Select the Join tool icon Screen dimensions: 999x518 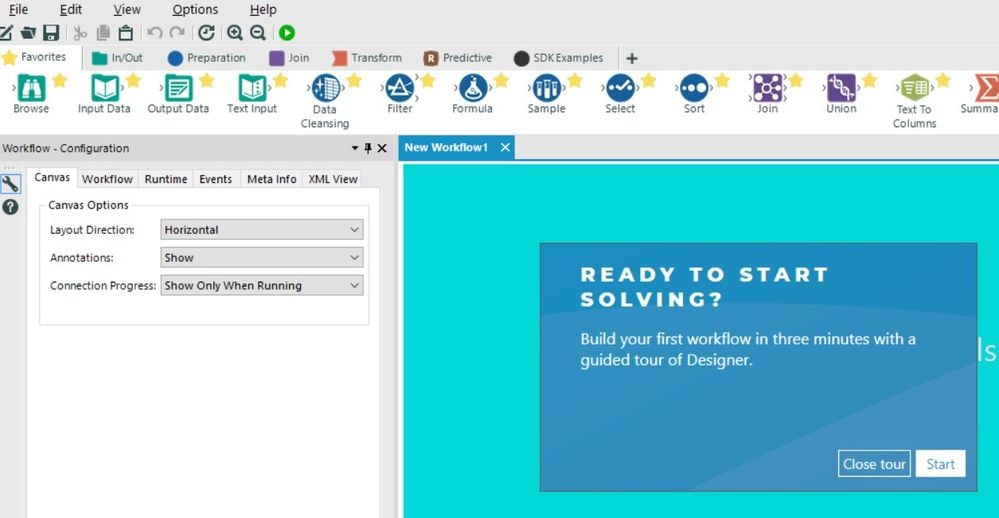tap(767, 88)
